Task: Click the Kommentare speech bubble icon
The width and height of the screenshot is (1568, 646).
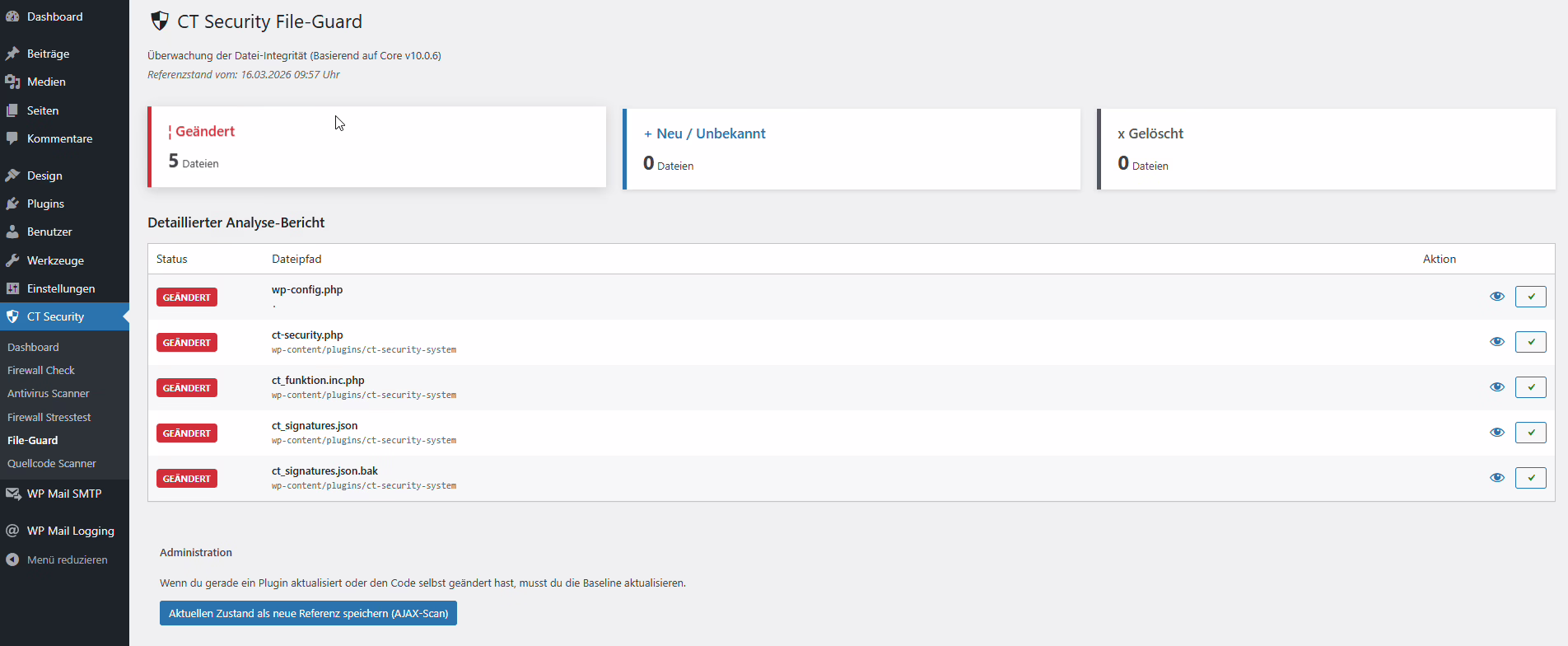Action: [x=12, y=138]
